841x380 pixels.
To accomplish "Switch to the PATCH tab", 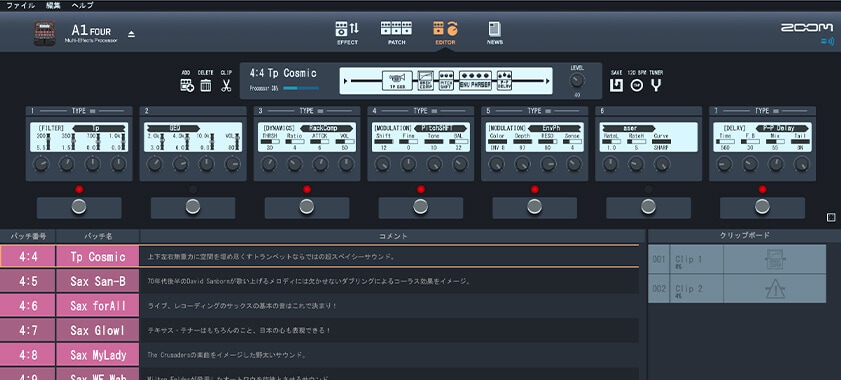I will coord(396,33).
